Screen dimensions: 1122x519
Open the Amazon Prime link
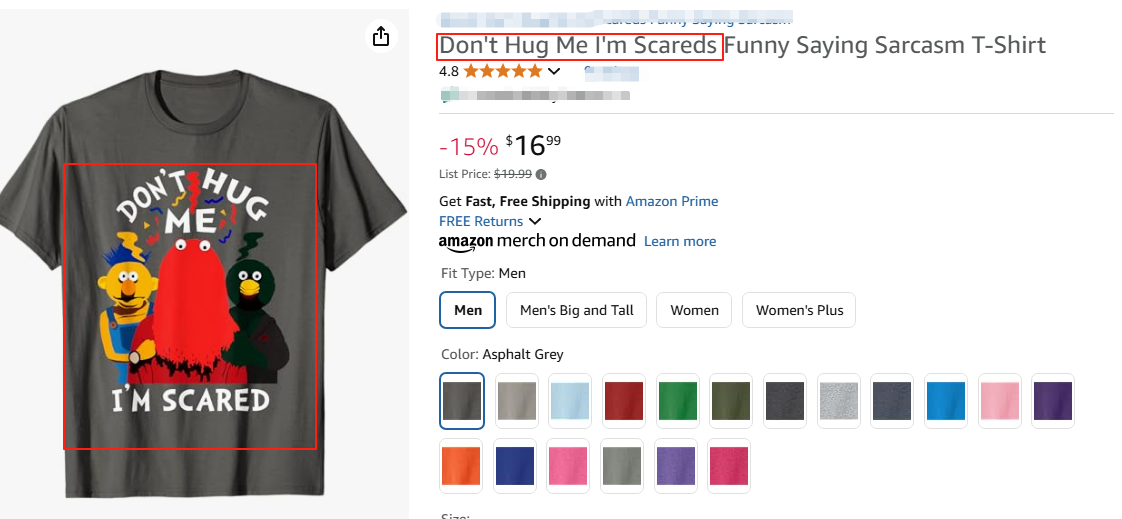pyautogui.click(x=672, y=201)
